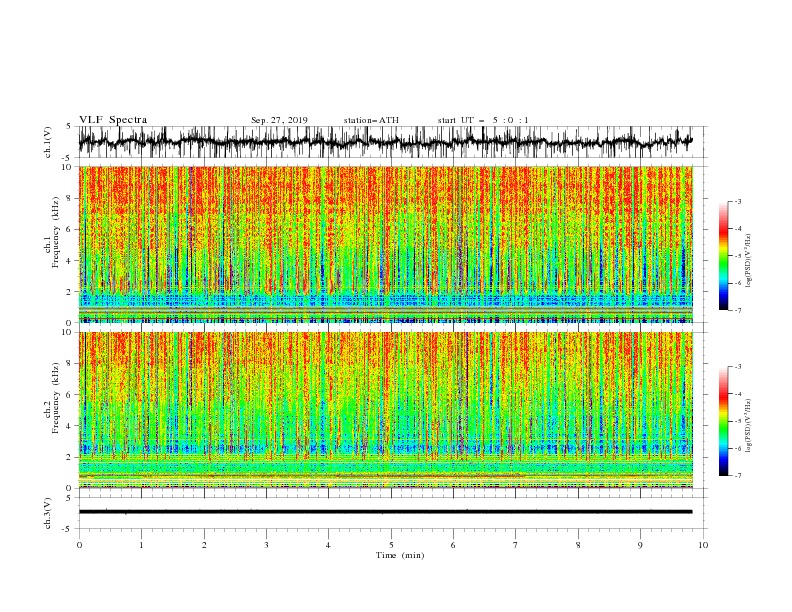Click the "4" kHz tick on ch.1 frequency axis
This screenshot has height=612, width=792.
click(70, 261)
